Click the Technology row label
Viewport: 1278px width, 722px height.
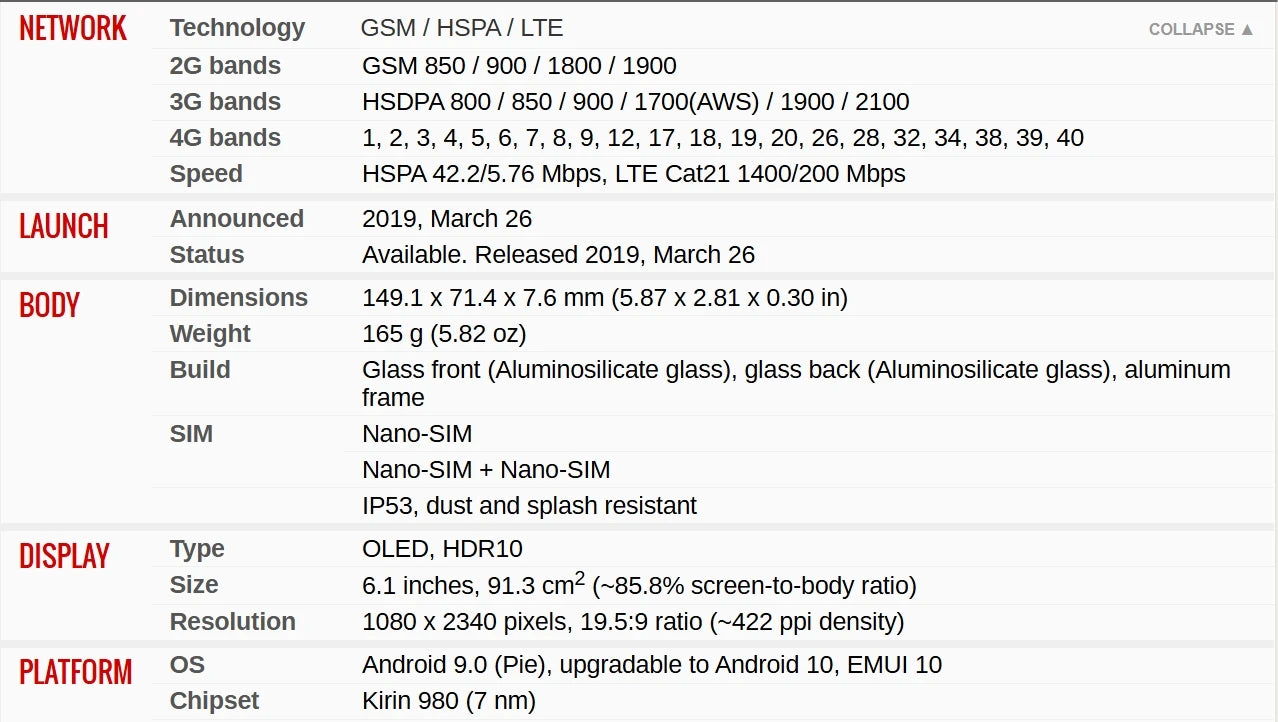tap(237, 28)
